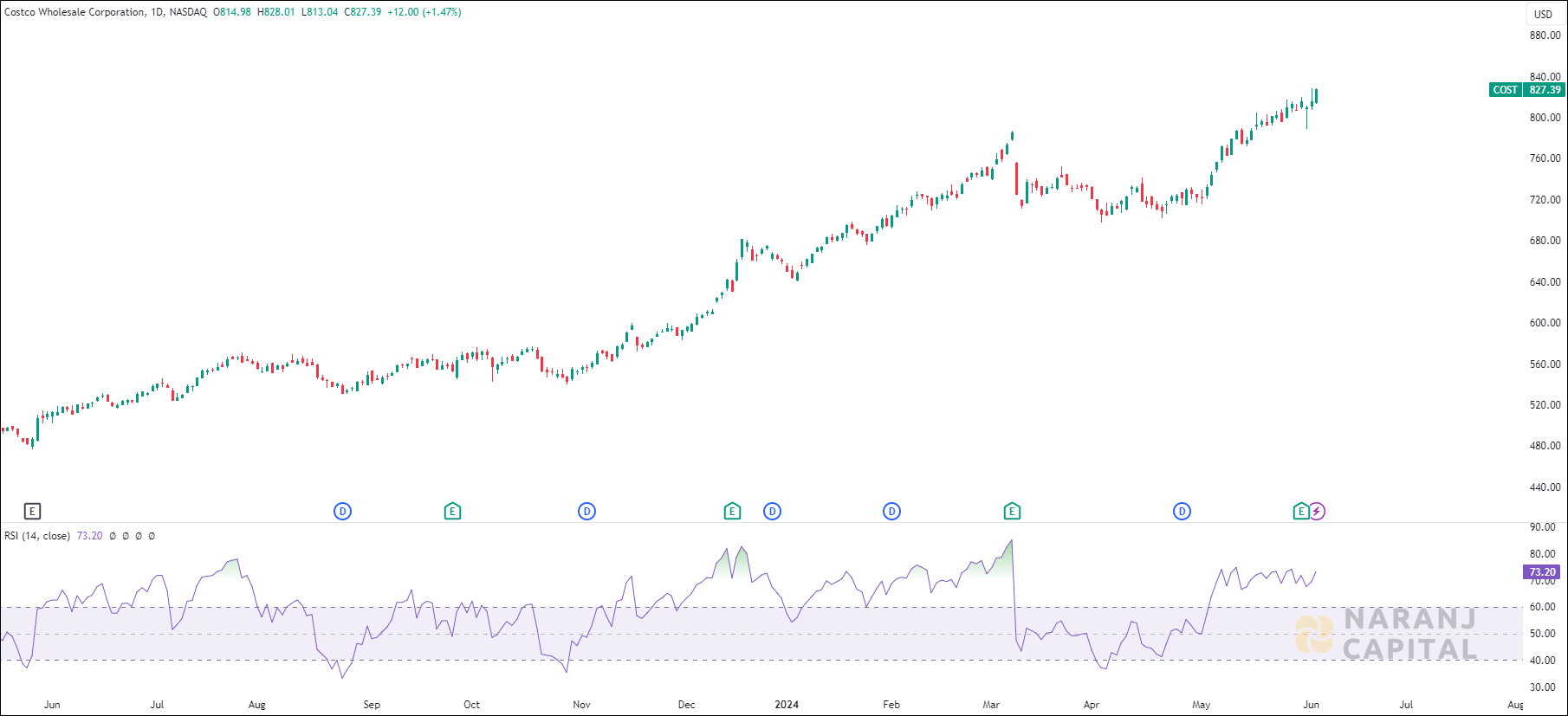Select the Costco Wholesale Corporation title

tap(75, 12)
